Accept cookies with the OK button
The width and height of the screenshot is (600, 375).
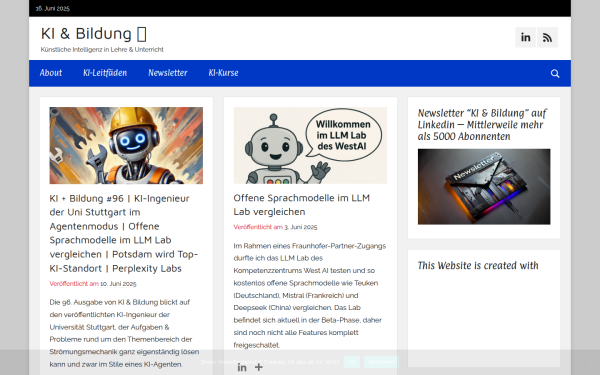[352, 362]
